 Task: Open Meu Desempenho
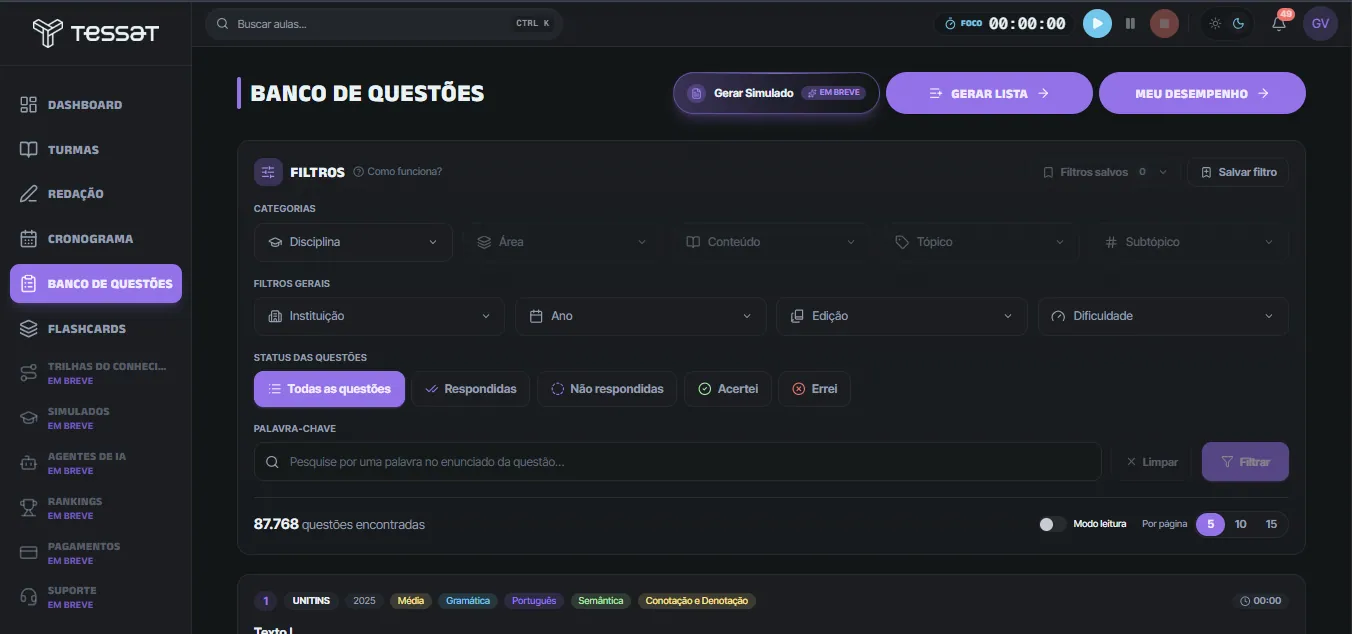(x=1202, y=93)
